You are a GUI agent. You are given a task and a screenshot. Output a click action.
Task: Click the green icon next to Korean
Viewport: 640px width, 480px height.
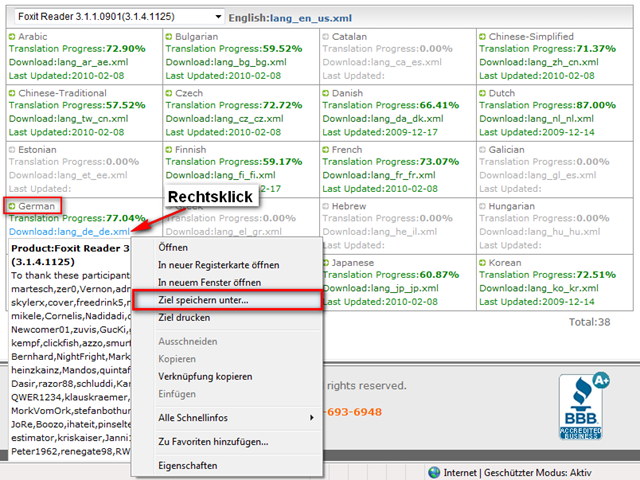(x=484, y=263)
